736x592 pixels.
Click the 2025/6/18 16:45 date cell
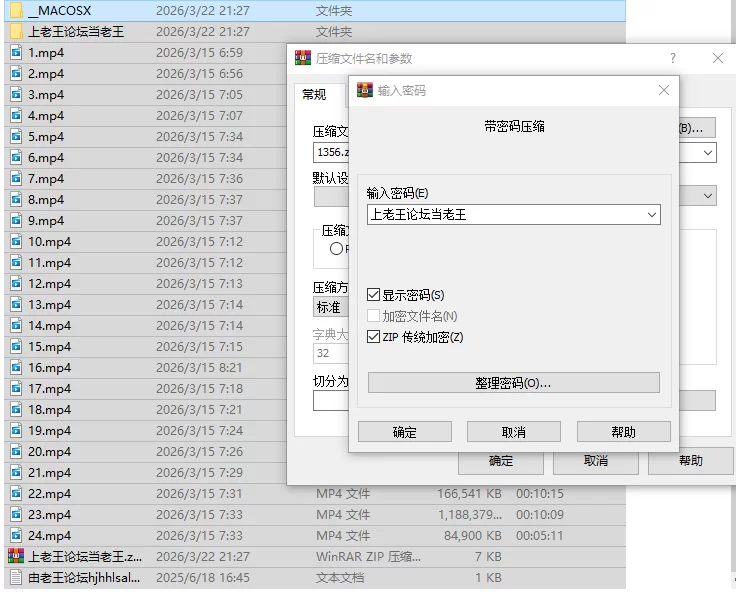tap(203, 577)
